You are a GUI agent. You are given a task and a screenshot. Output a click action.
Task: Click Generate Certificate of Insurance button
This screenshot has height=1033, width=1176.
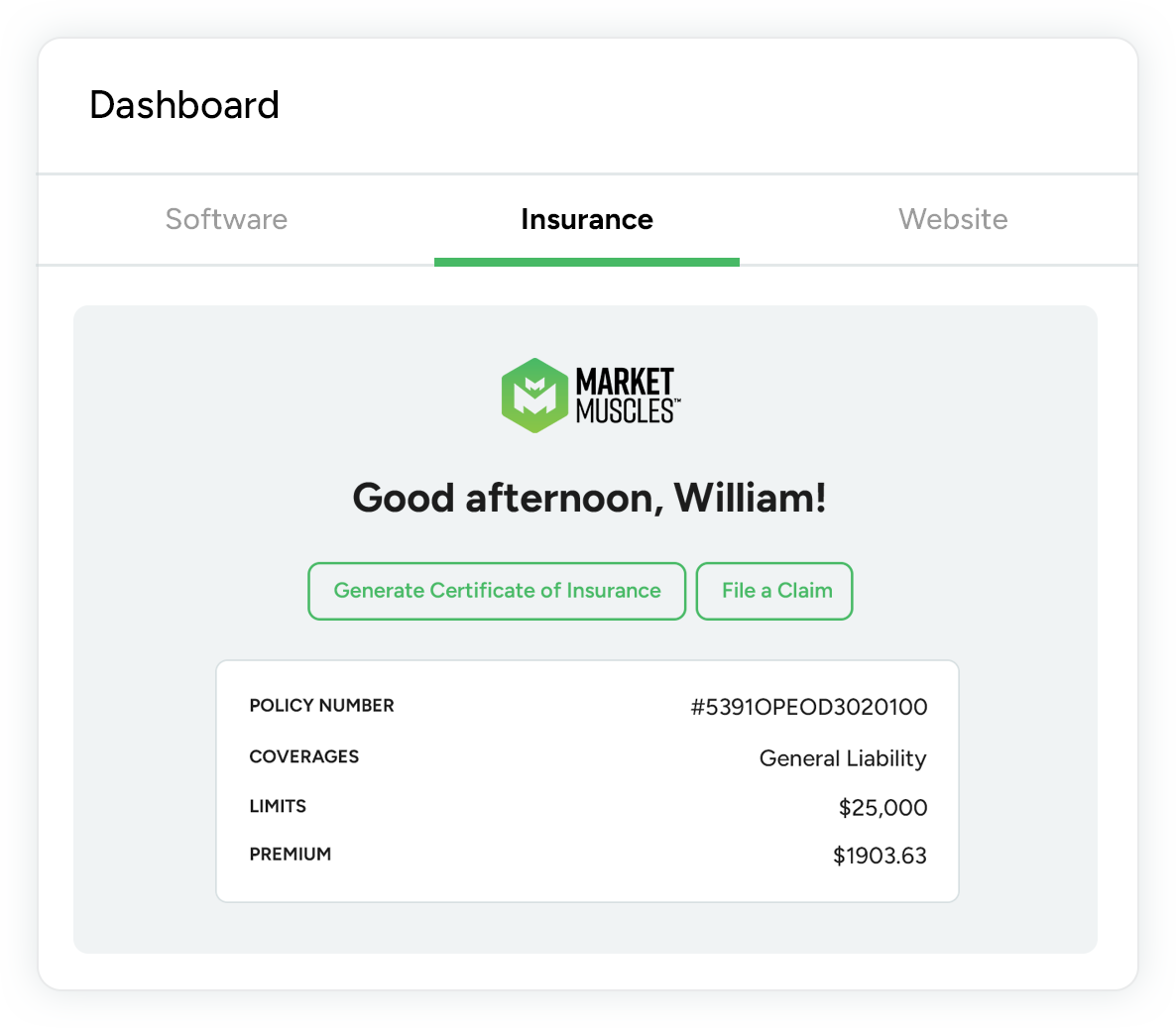[x=497, y=591]
